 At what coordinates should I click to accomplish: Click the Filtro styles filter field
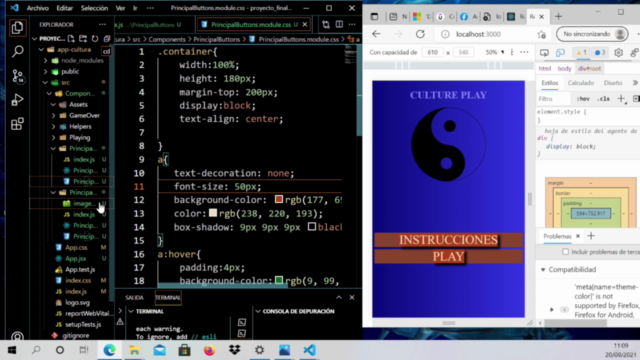[x=553, y=99]
